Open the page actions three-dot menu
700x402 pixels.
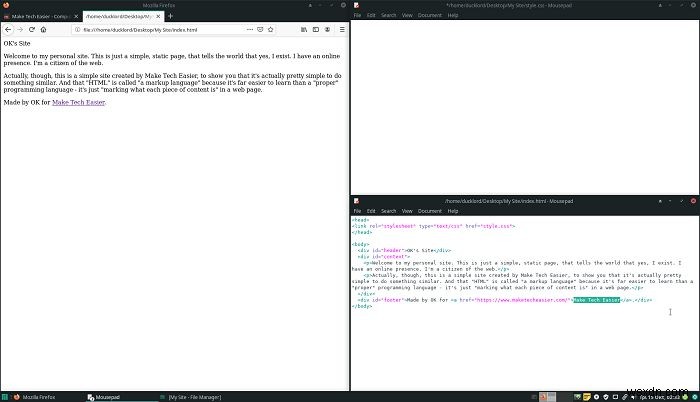250,29
